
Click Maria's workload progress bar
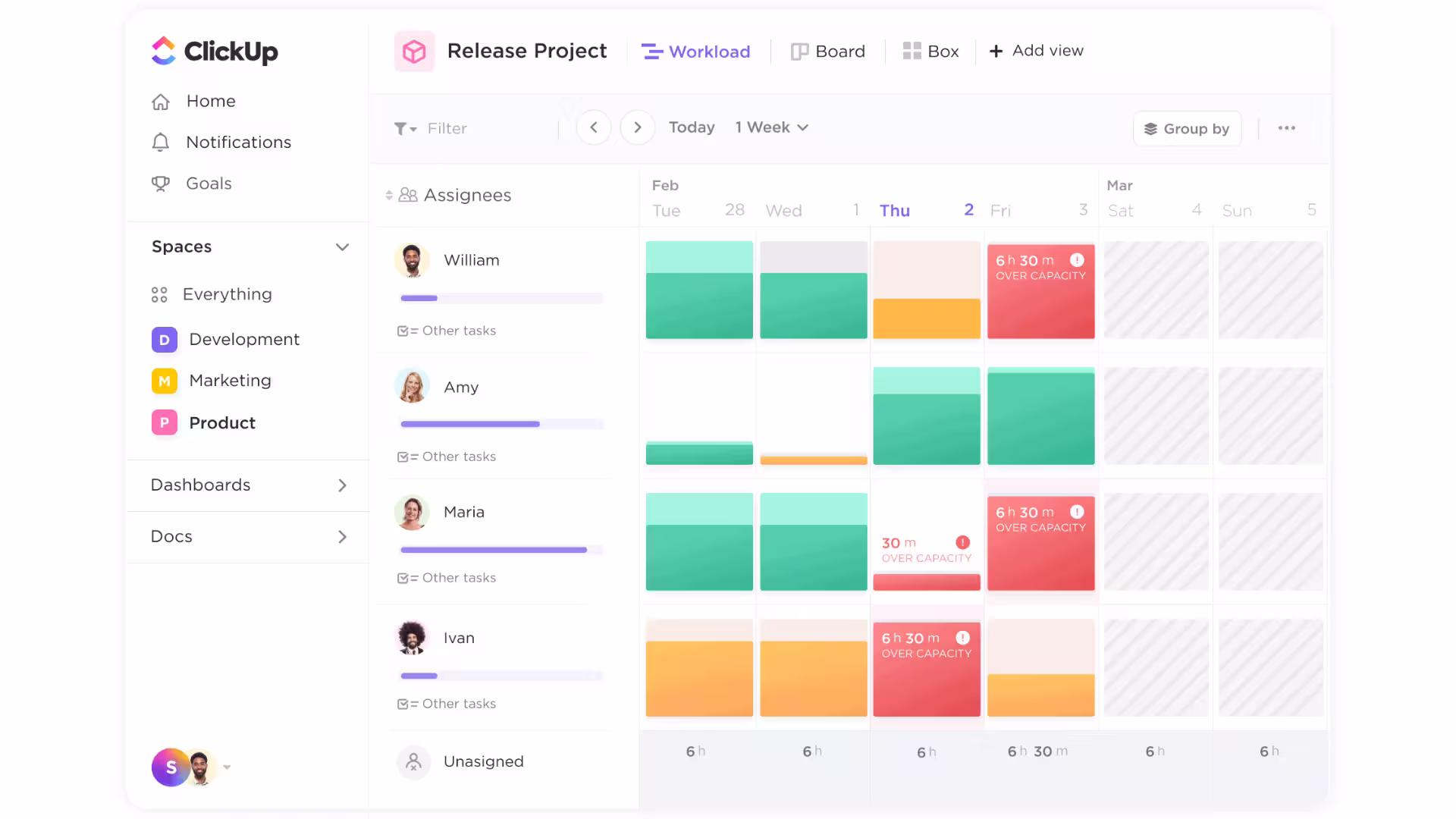[501, 550]
